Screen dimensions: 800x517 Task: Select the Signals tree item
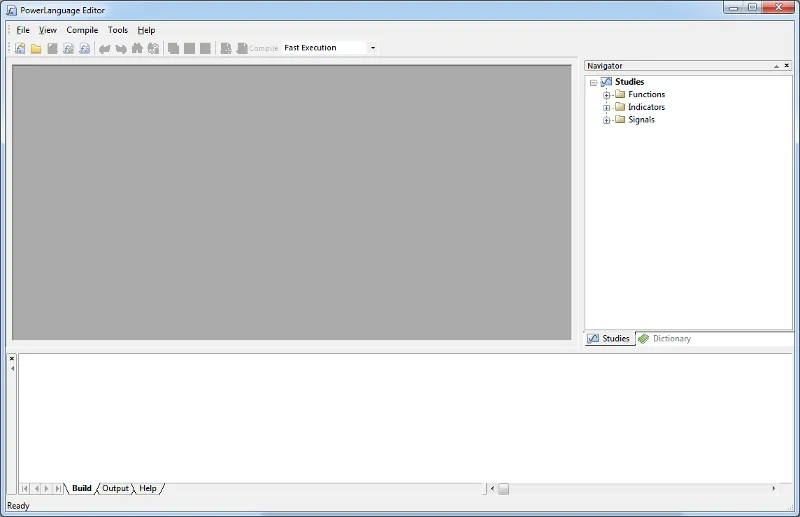click(641, 120)
